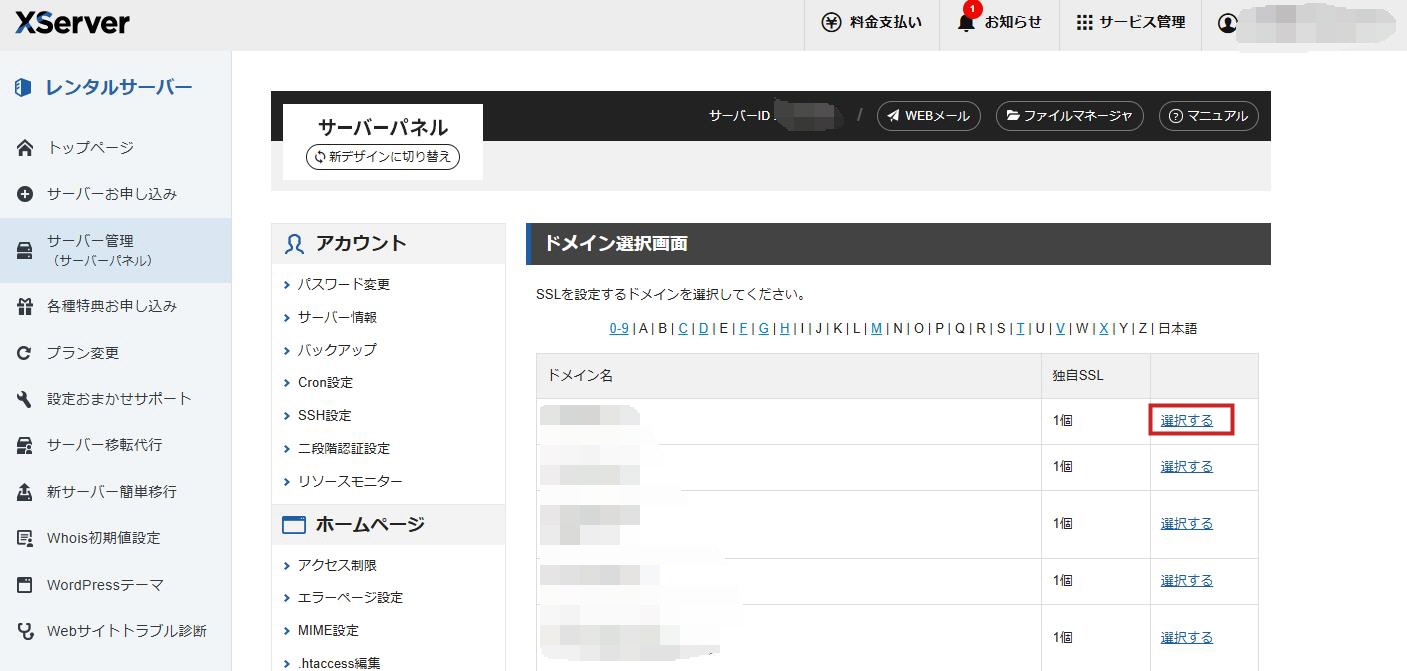
Task: Open 設定おまかせサポート in sidebar
Action: 119,399
